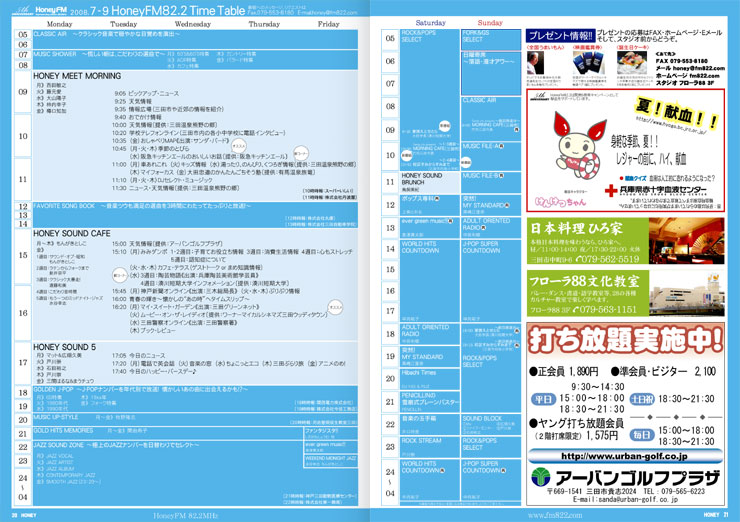
Task: Click the ホームページ fm822.com line
Action: 687,76
